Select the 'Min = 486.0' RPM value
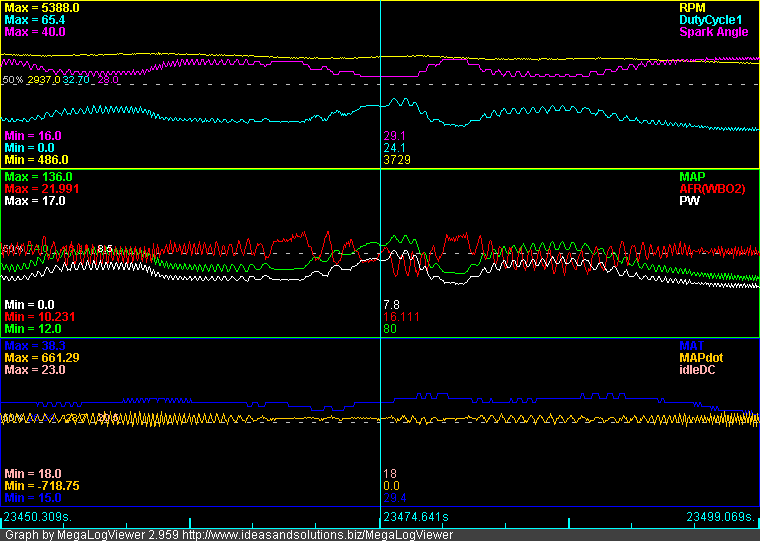760x541 pixels. click(x=36, y=159)
